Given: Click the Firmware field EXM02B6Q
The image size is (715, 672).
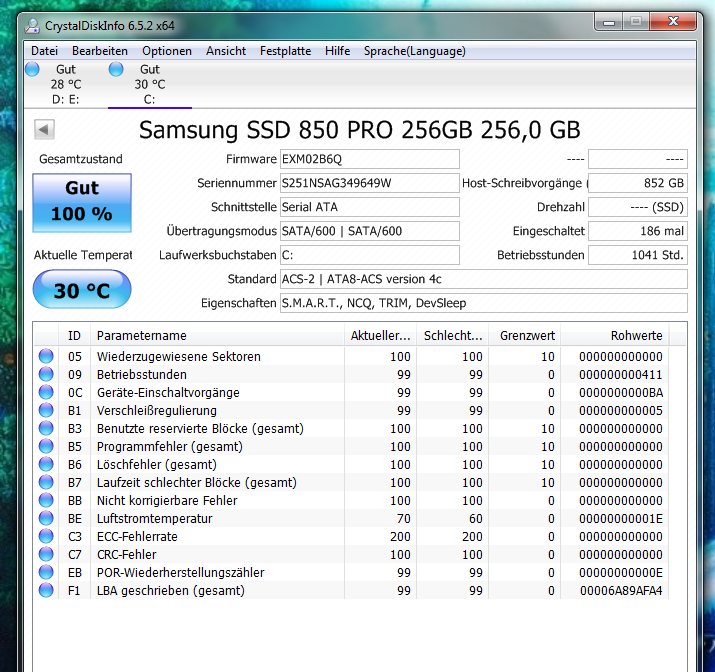Looking at the screenshot, I should [369, 159].
